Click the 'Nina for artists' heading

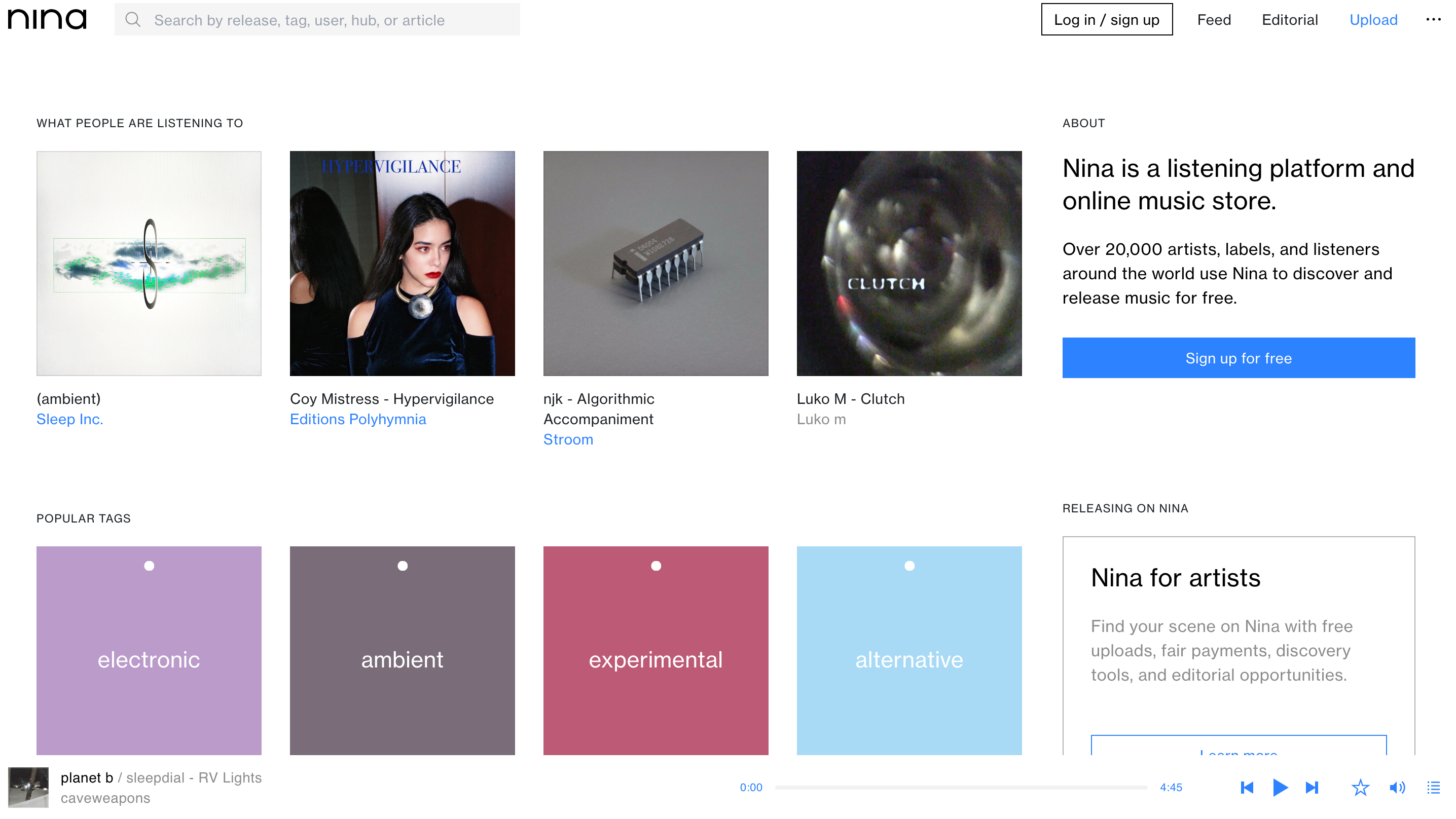point(1176,578)
